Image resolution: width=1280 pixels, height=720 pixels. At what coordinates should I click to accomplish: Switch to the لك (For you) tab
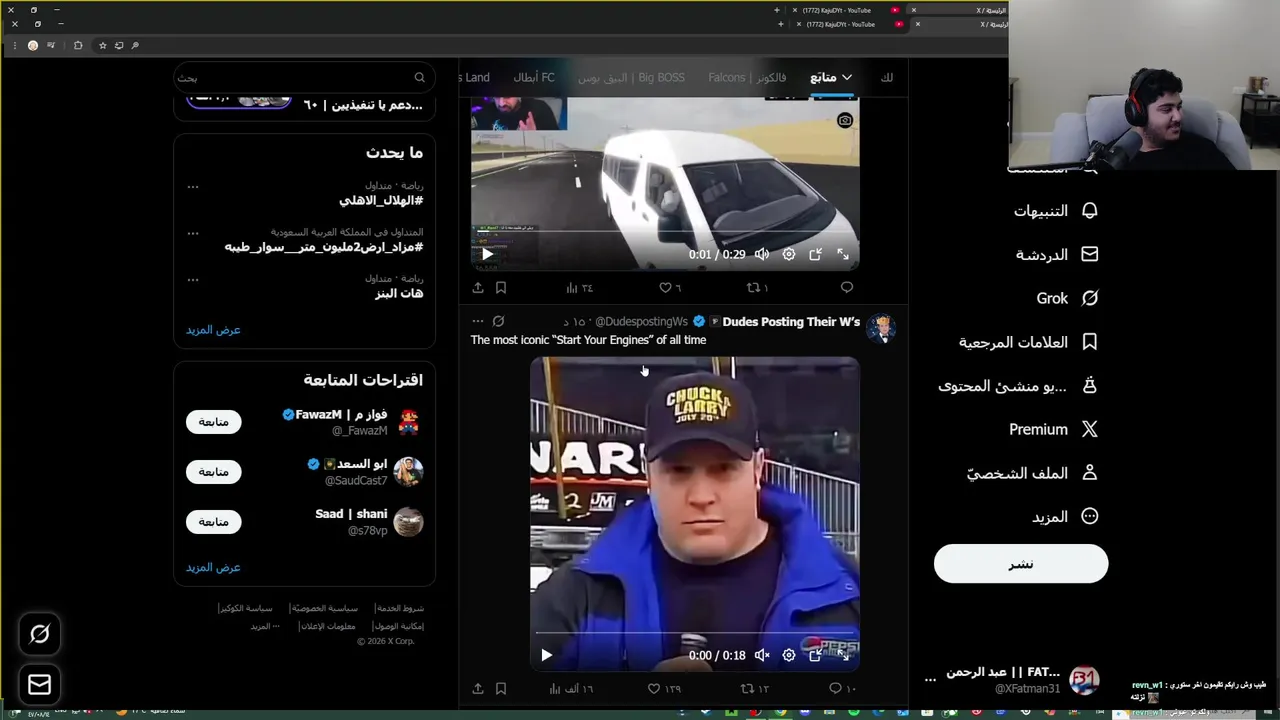(x=887, y=77)
